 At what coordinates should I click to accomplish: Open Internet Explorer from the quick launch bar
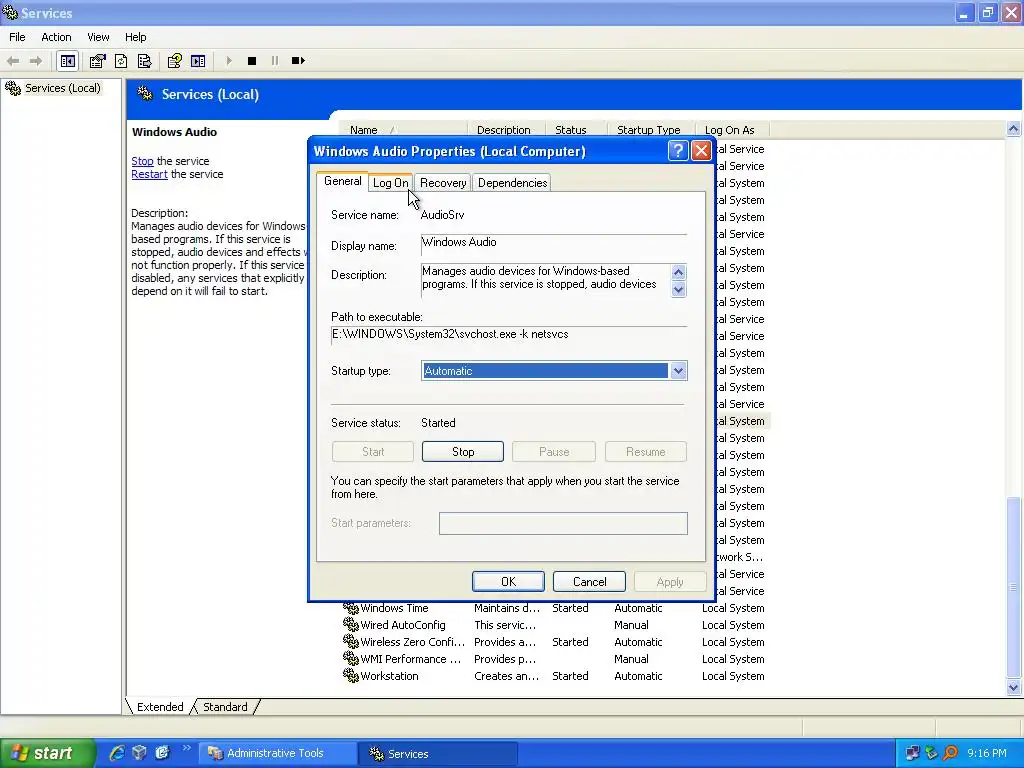coord(117,753)
